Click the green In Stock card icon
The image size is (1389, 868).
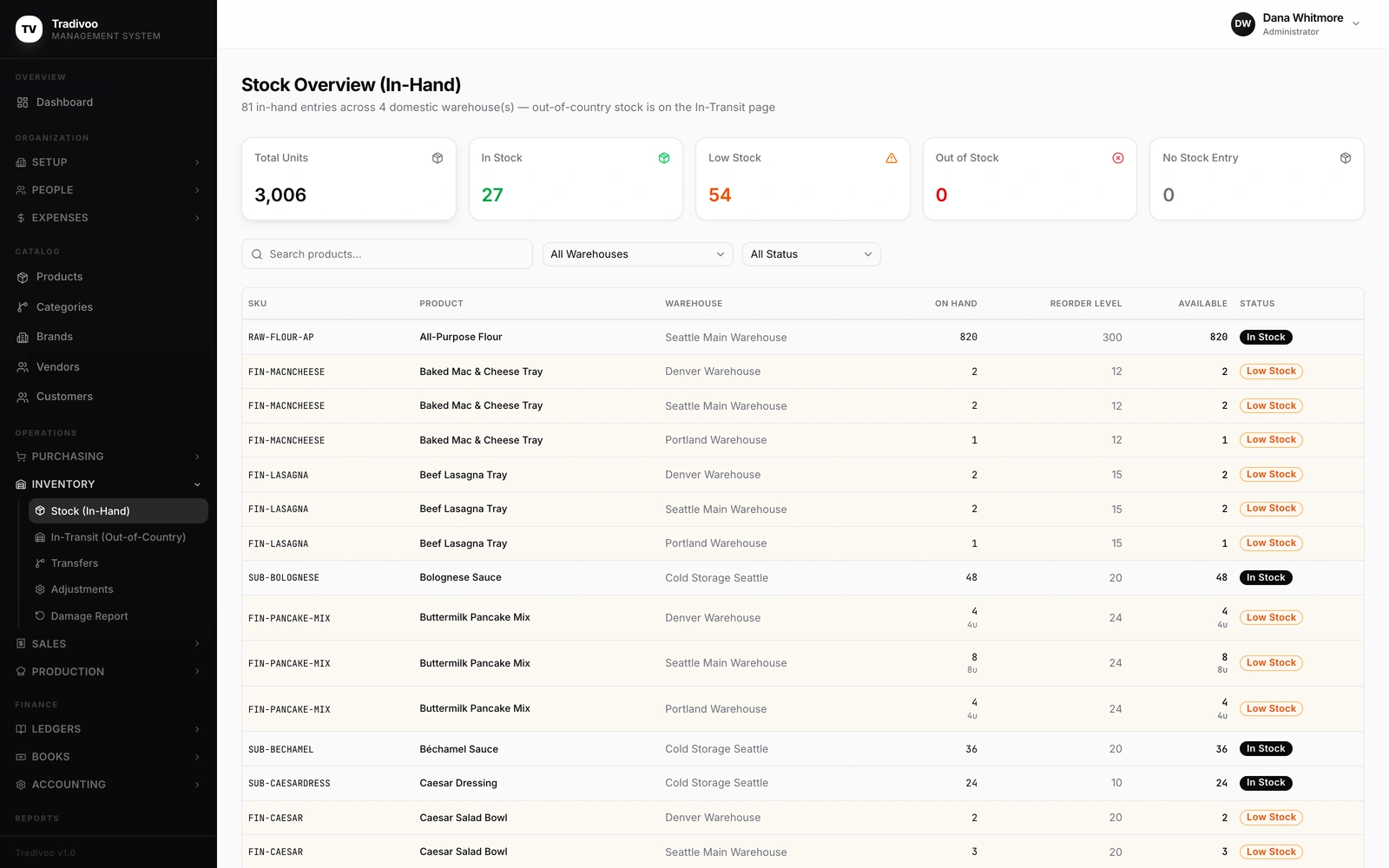(x=664, y=158)
